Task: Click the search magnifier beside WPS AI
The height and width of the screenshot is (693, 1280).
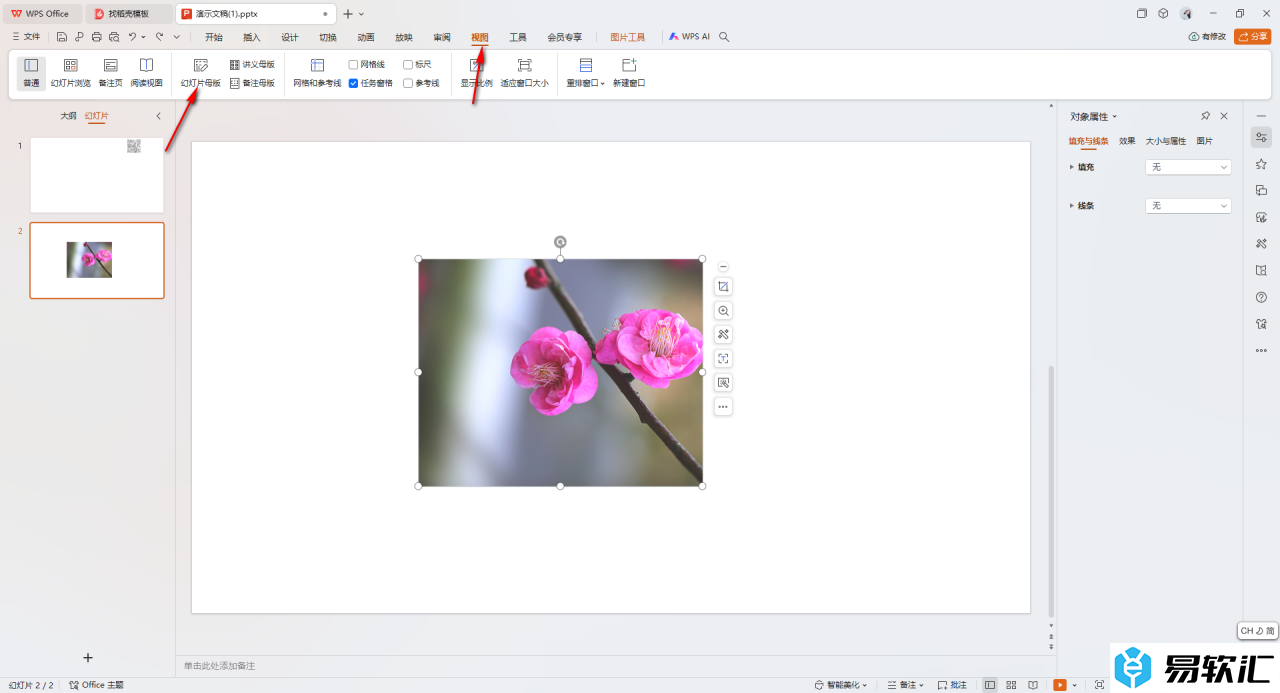Action: coord(725,37)
